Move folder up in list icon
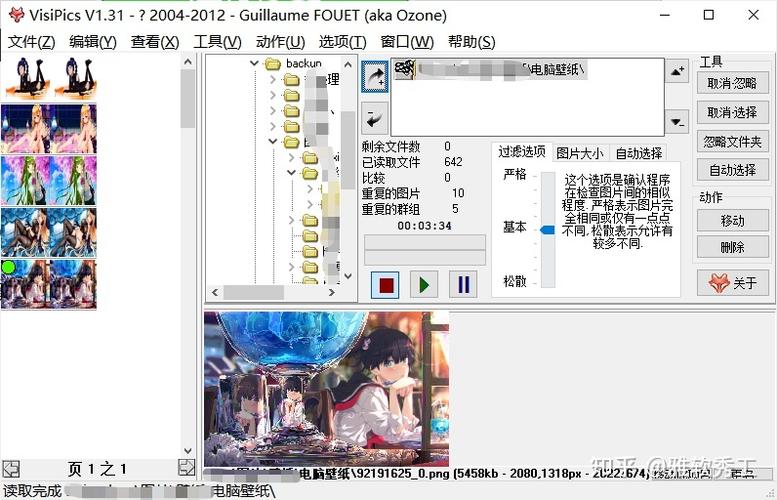Image resolution: width=777 pixels, height=500 pixels. 677,71
